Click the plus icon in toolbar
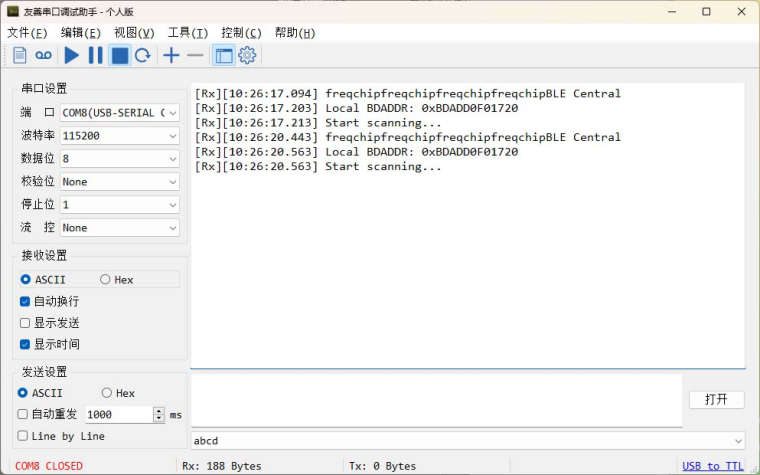Viewport: 760px width, 475px height. [x=172, y=56]
